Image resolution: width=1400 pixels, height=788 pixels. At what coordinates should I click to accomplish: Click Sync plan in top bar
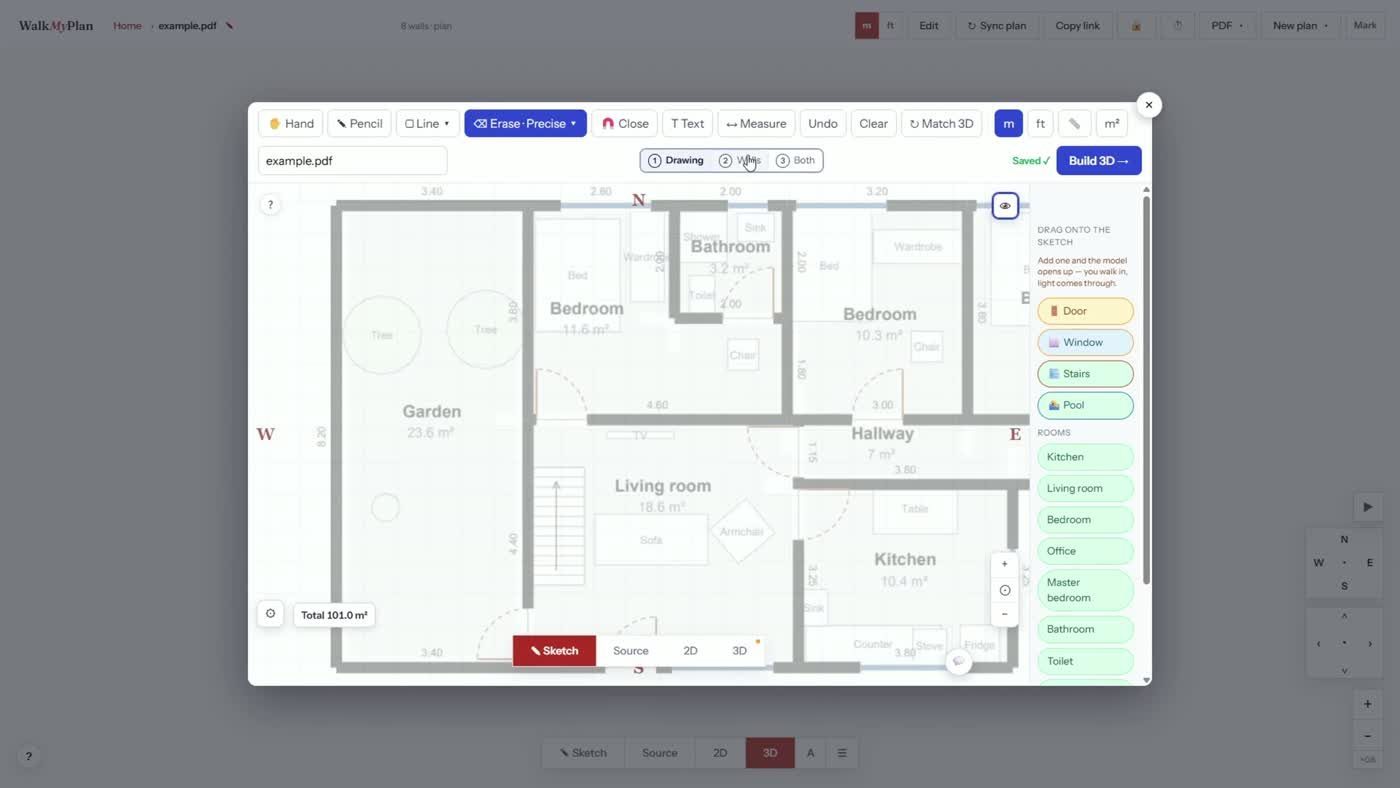click(x=997, y=25)
